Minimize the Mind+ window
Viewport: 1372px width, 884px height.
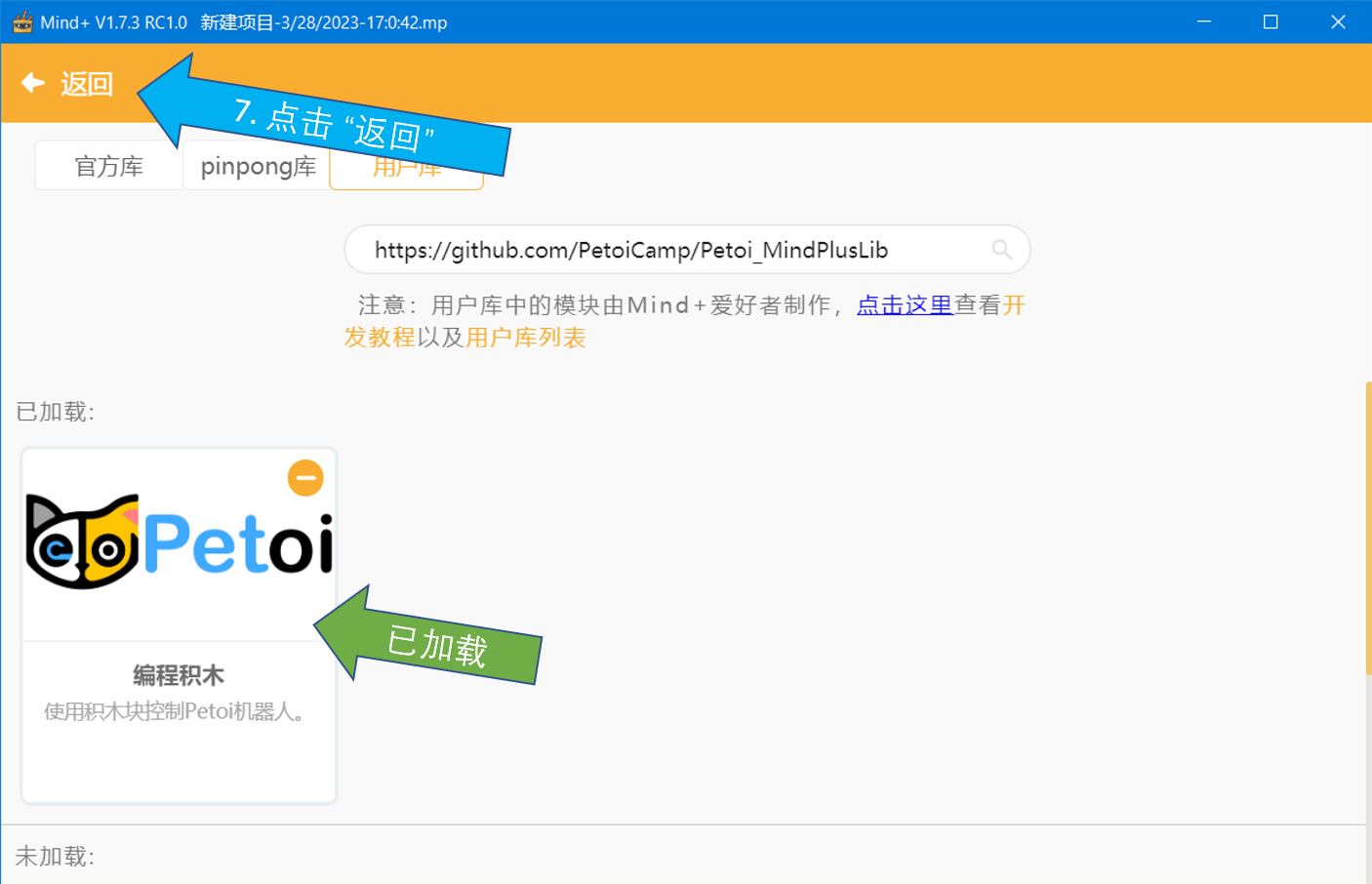1204,21
